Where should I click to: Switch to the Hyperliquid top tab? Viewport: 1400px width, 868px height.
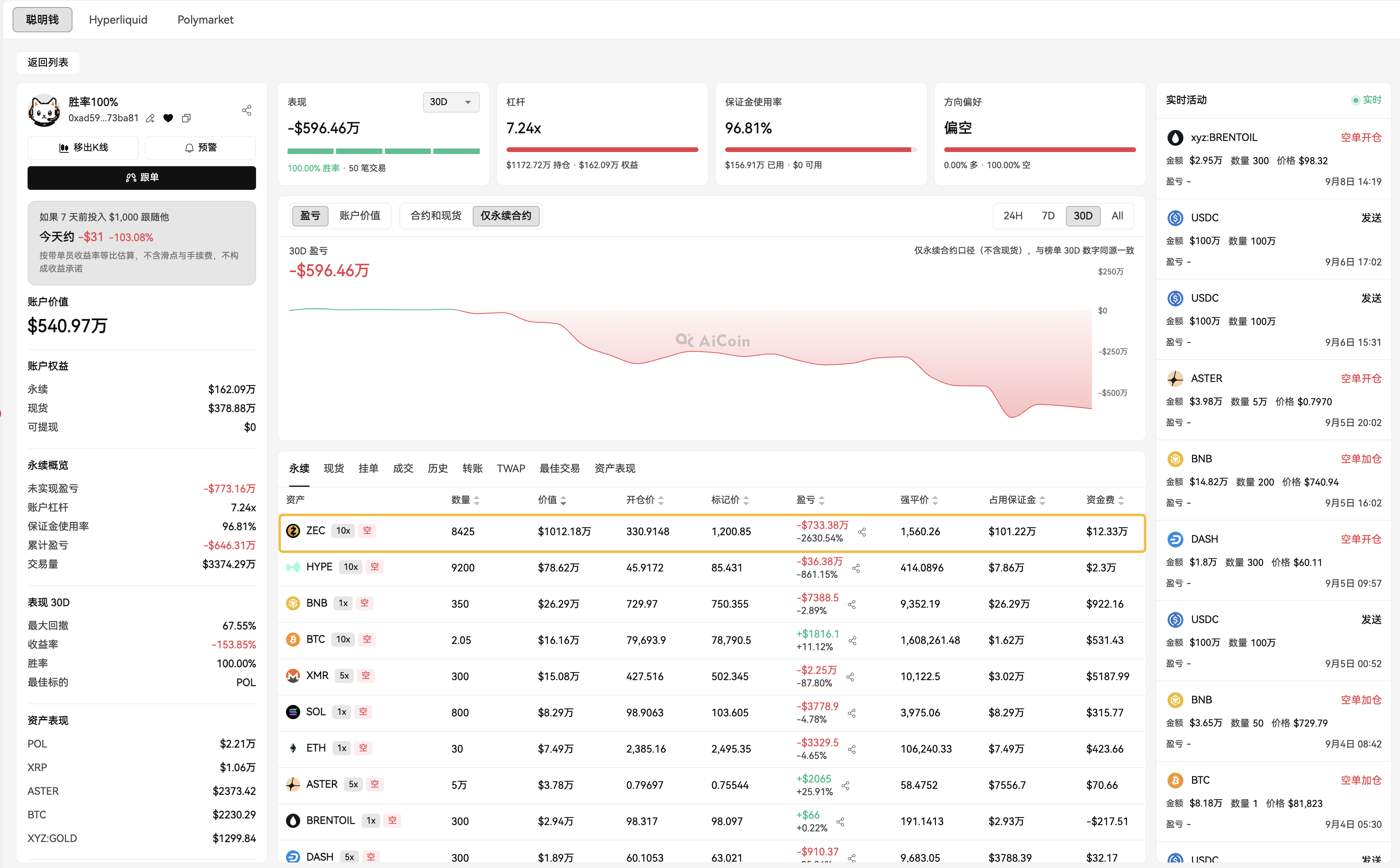[x=118, y=20]
